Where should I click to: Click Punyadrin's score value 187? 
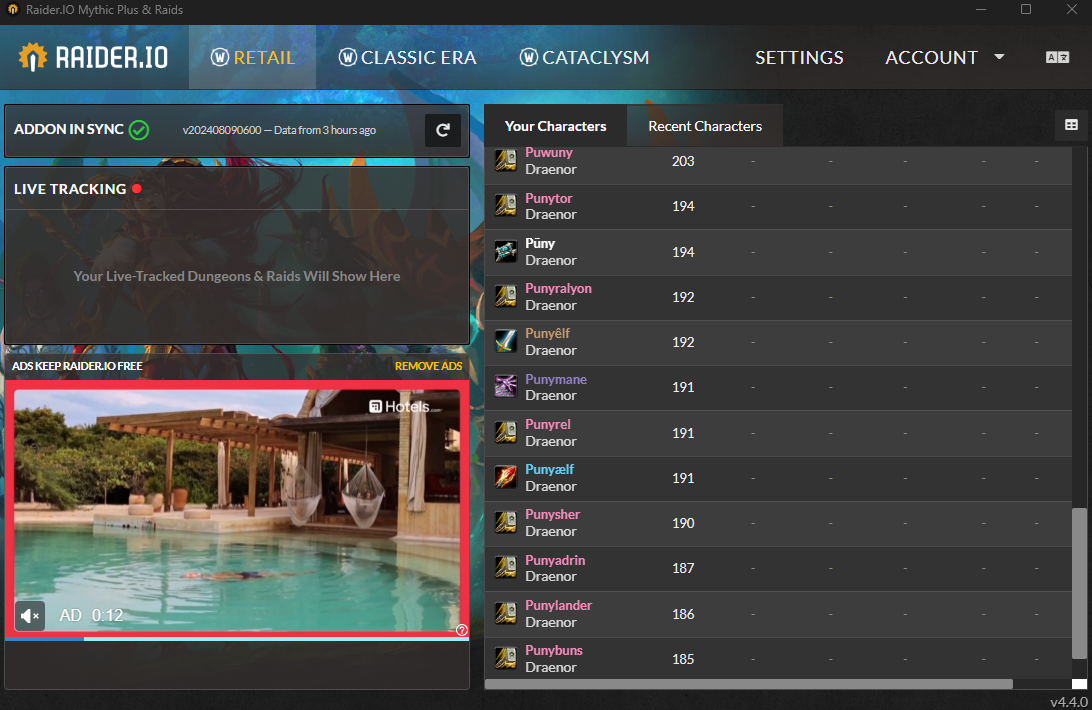tap(683, 568)
